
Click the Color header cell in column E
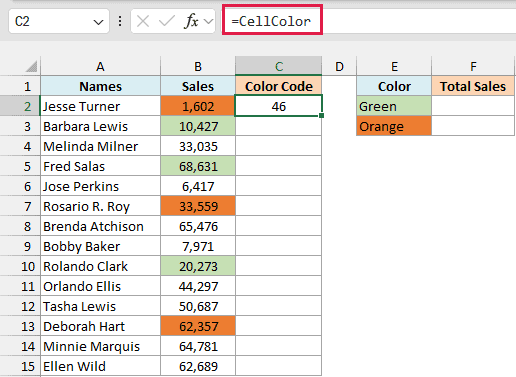(394, 86)
